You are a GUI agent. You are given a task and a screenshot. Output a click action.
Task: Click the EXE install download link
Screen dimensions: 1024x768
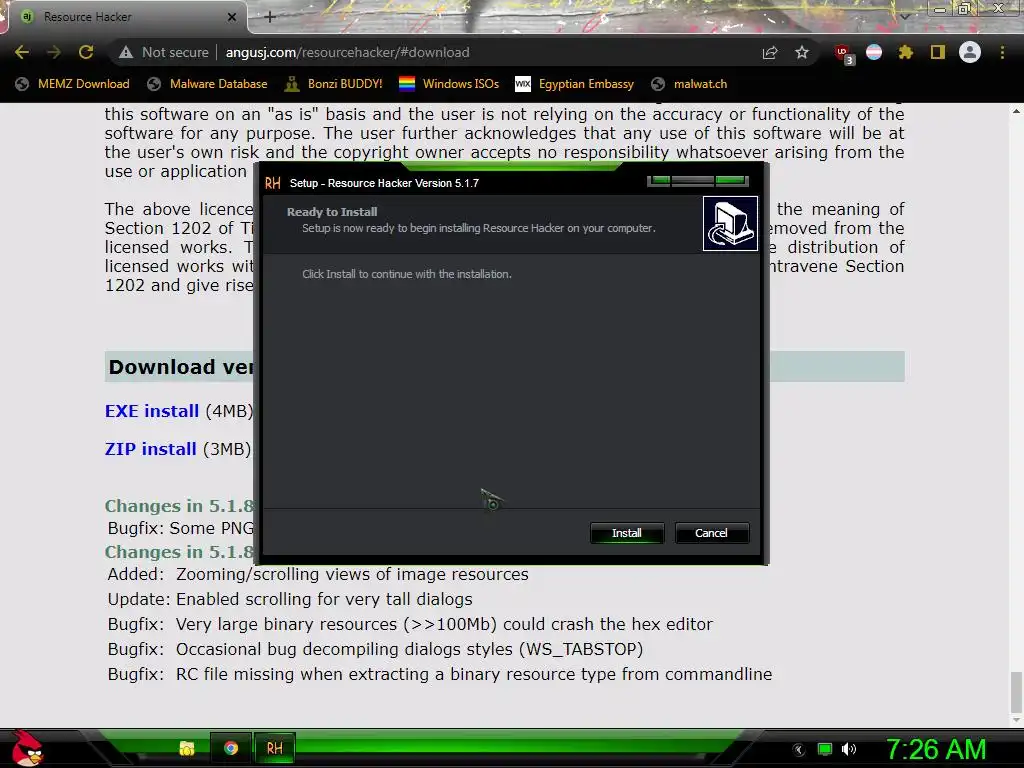152,411
